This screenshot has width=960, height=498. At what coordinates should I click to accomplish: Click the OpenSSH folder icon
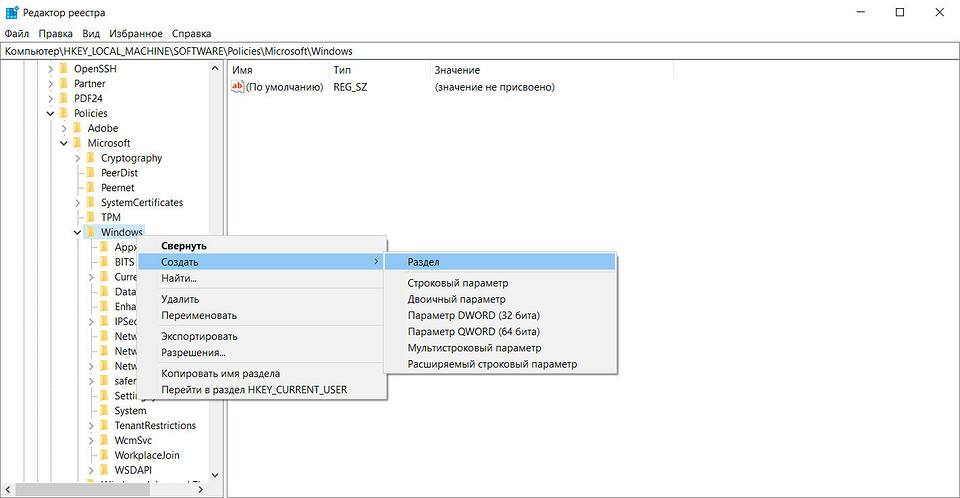pyautogui.click(x=64, y=69)
